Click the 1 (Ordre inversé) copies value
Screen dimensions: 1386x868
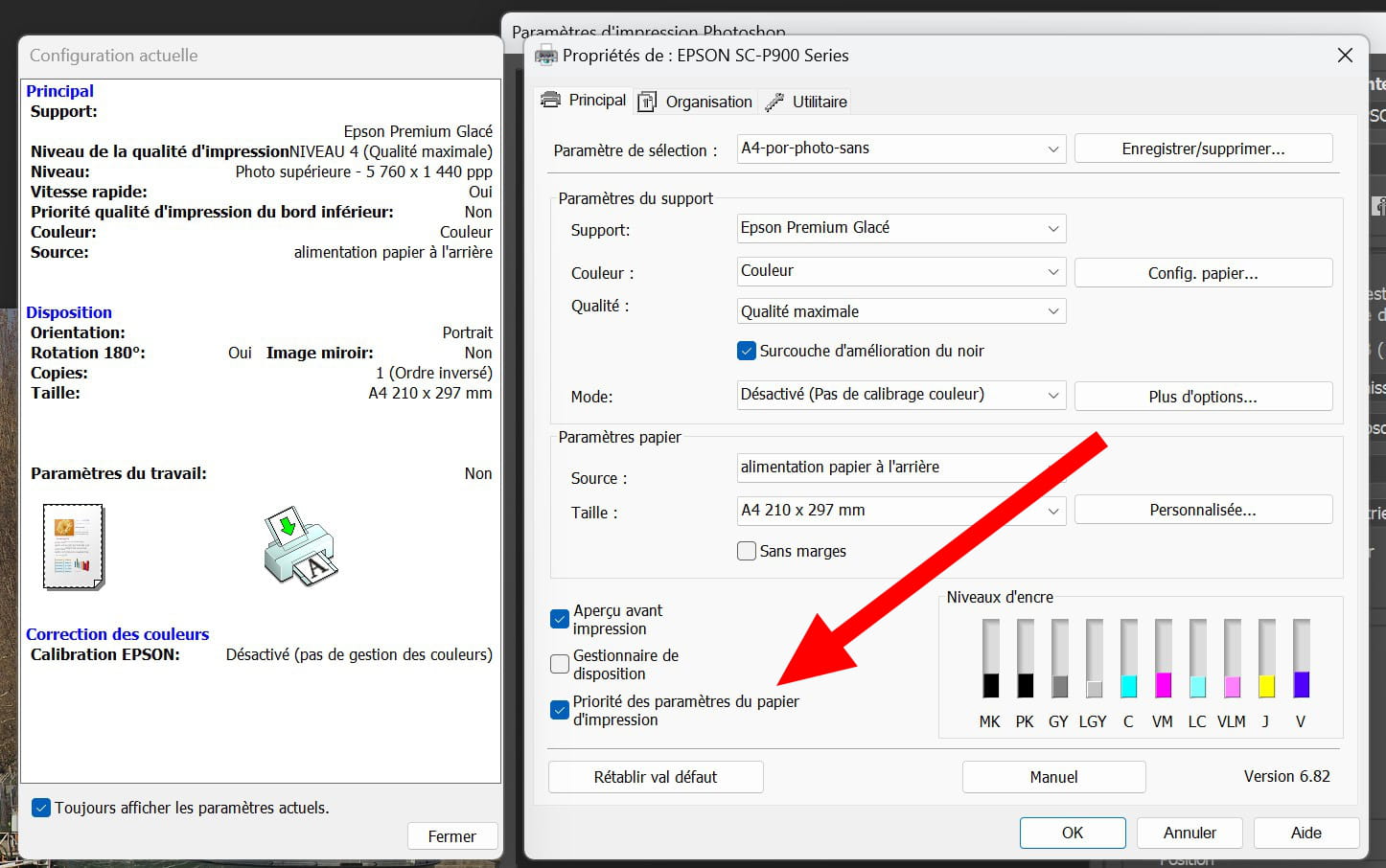click(434, 373)
